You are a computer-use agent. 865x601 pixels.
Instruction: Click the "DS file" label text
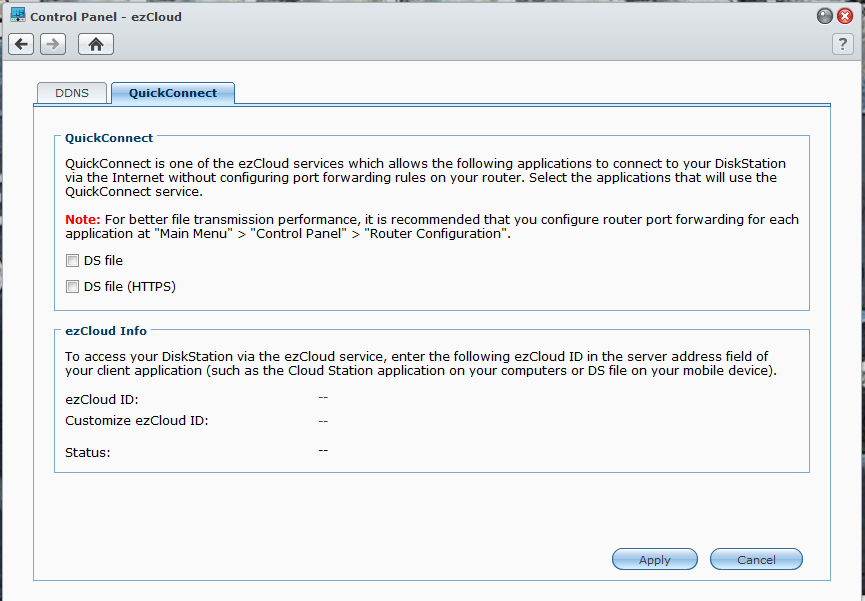(103, 260)
